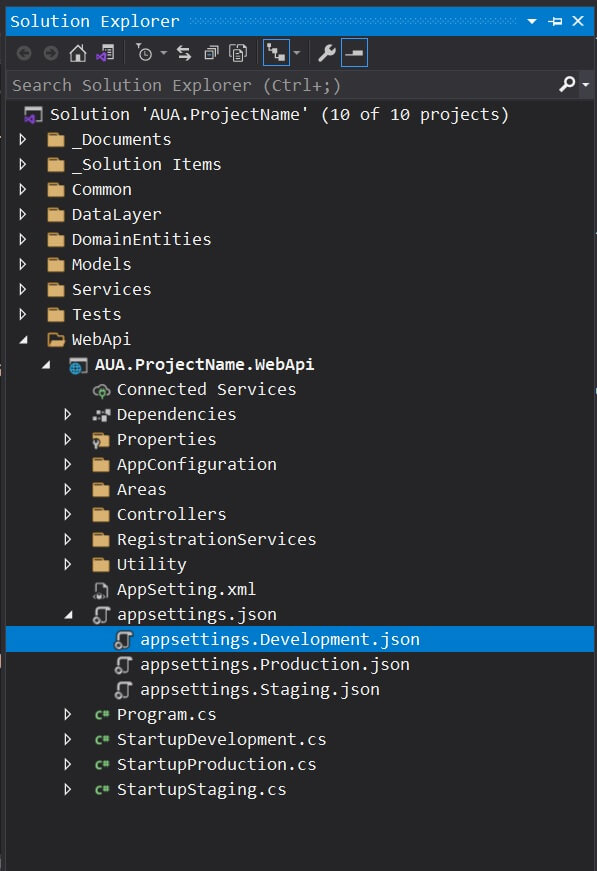This screenshot has width=597, height=871.
Task: Click Sync with Active Document icon
Action: pyautogui.click(x=184, y=53)
